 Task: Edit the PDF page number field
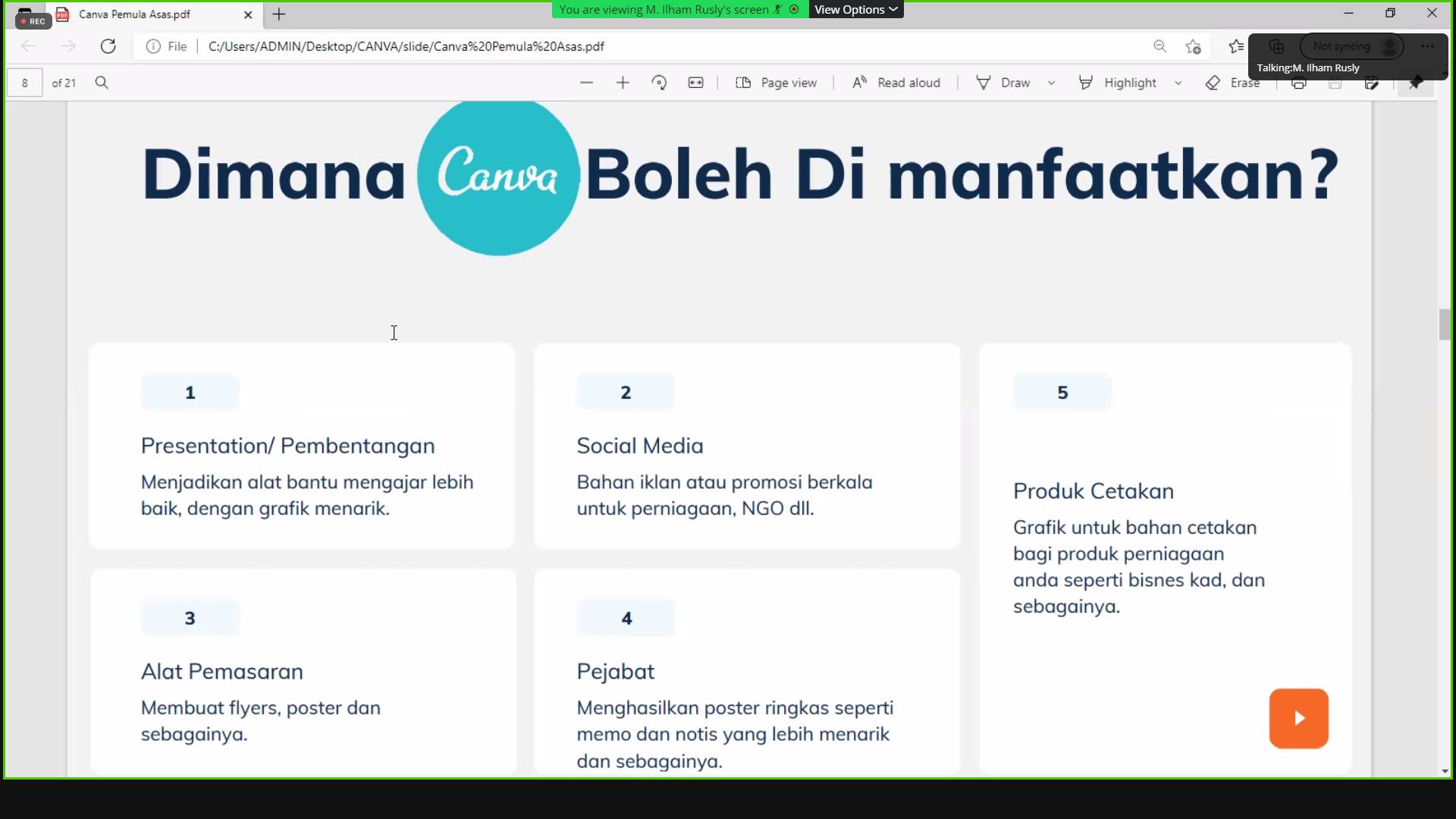(x=25, y=83)
